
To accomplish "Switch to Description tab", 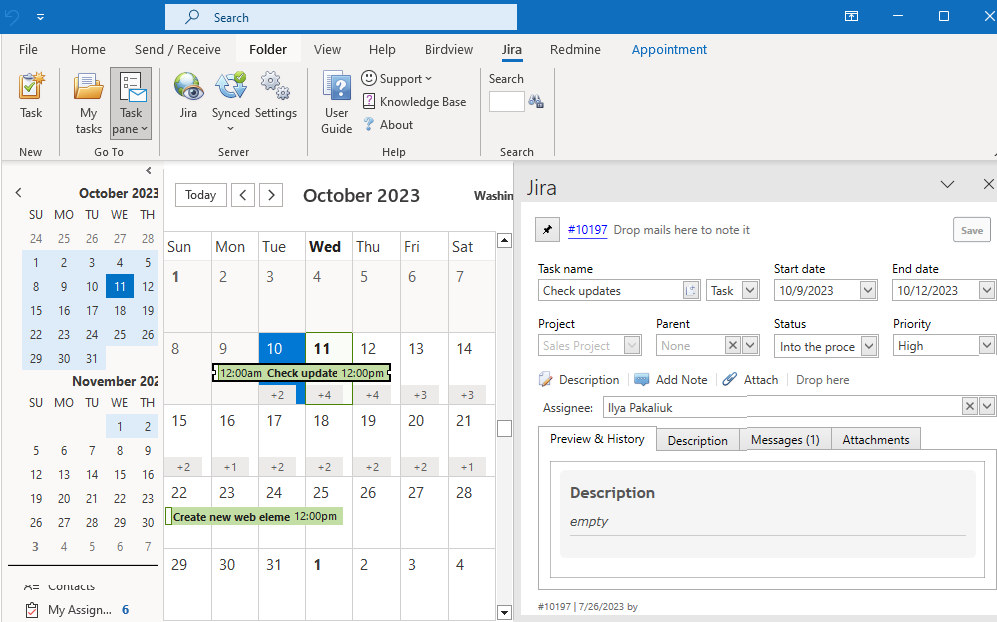I will 698,440.
